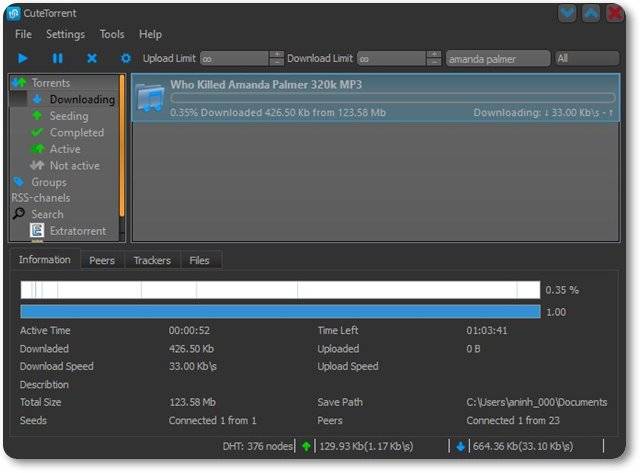Switch to the Files tab
This screenshot has height=473, width=640.
(200, 260)
